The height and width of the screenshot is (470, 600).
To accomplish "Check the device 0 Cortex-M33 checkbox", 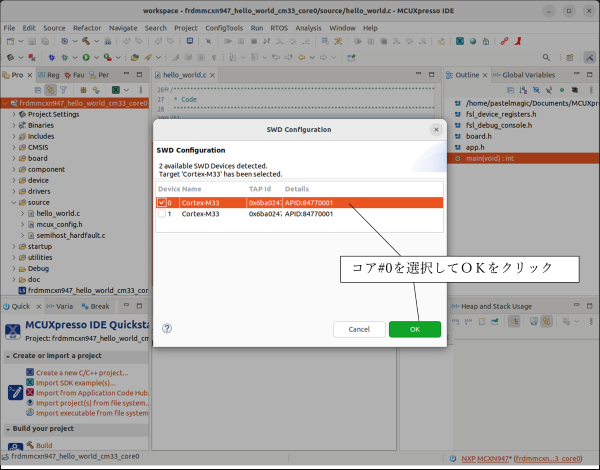I will click(x=163, y=203).
